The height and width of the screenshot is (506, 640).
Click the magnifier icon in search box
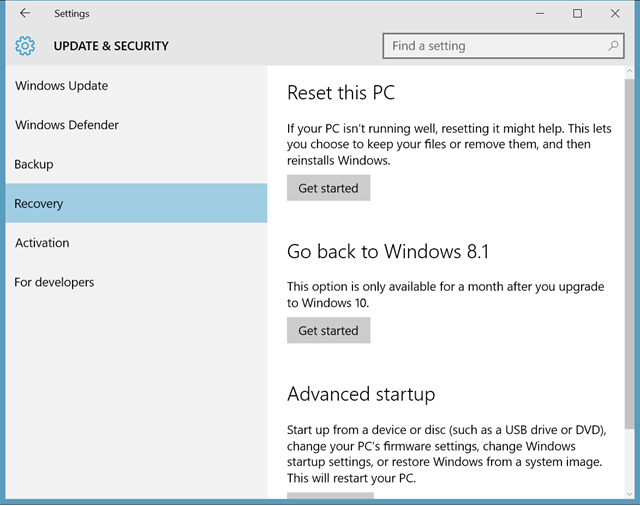point(613,46)
